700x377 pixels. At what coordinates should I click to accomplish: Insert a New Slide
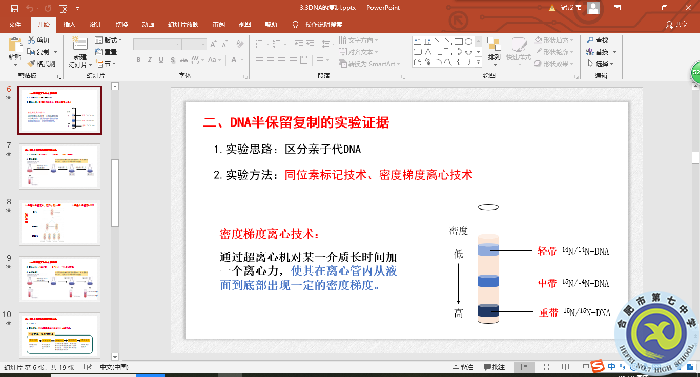pos(79,52)
